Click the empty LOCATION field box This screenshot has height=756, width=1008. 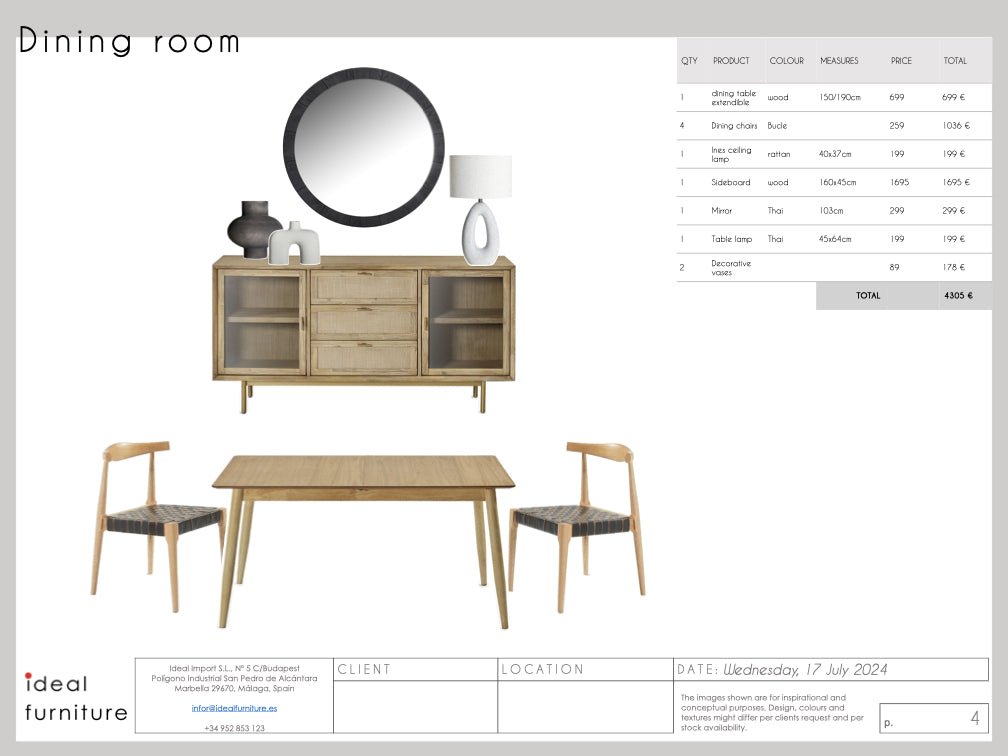(x=585, y=707)
